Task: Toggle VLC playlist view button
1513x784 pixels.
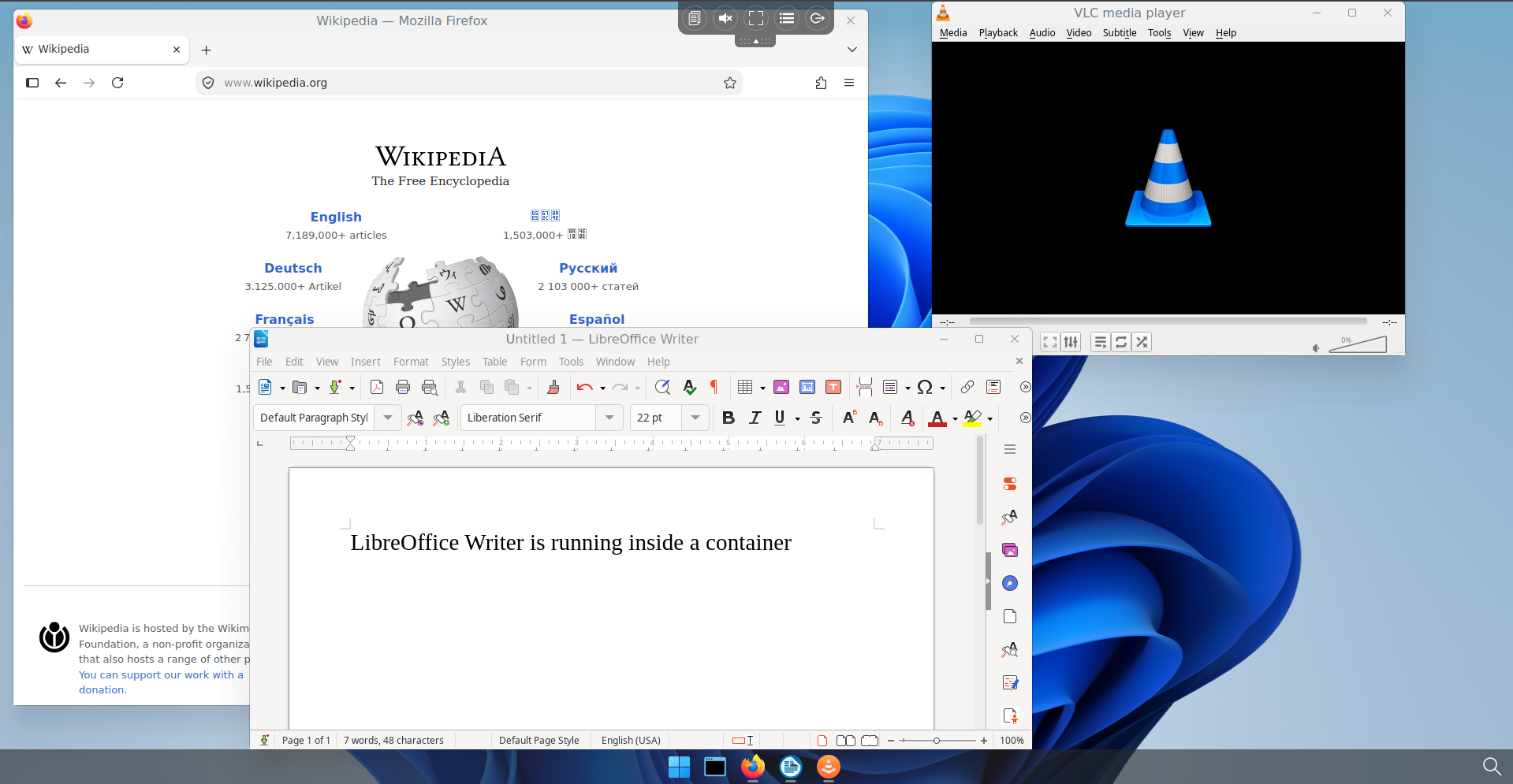Action: coord(1101,342)
